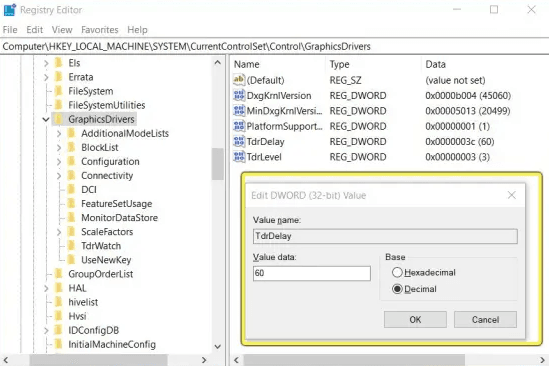Close the Edit DWORD dialog

click(x=512, y=195)
